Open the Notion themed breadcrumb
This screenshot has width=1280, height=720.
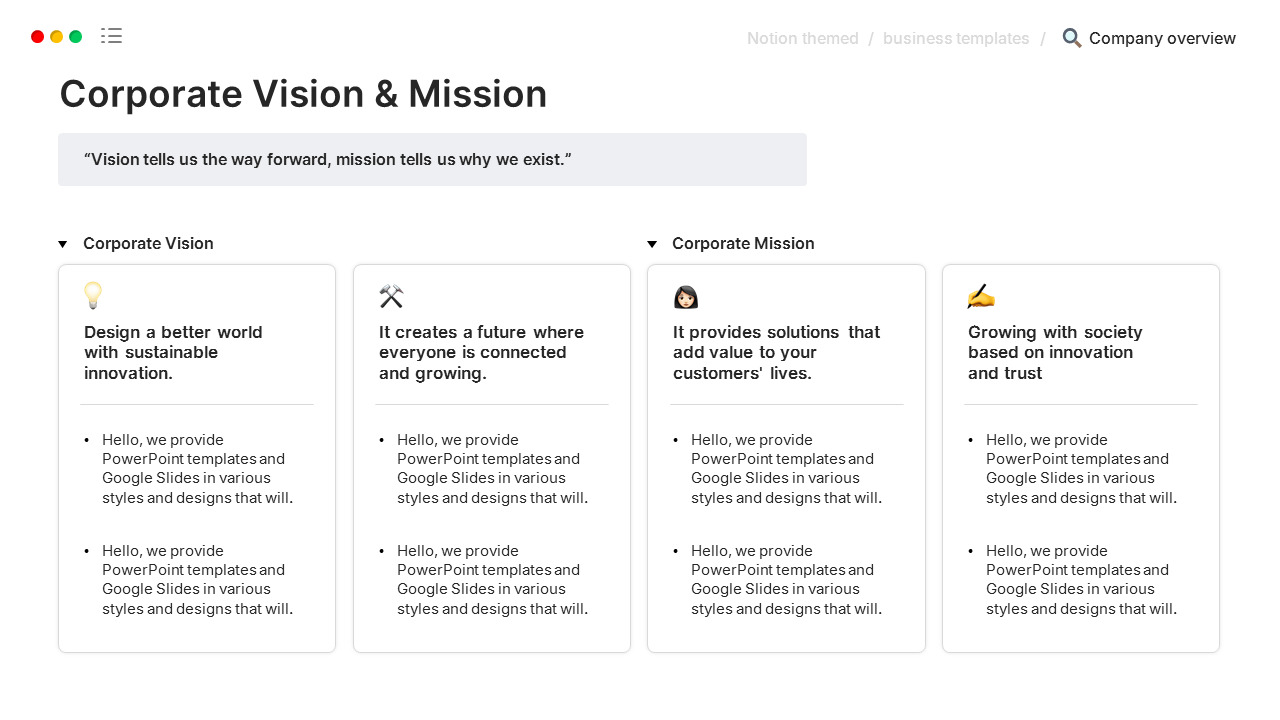pos(802,38)
